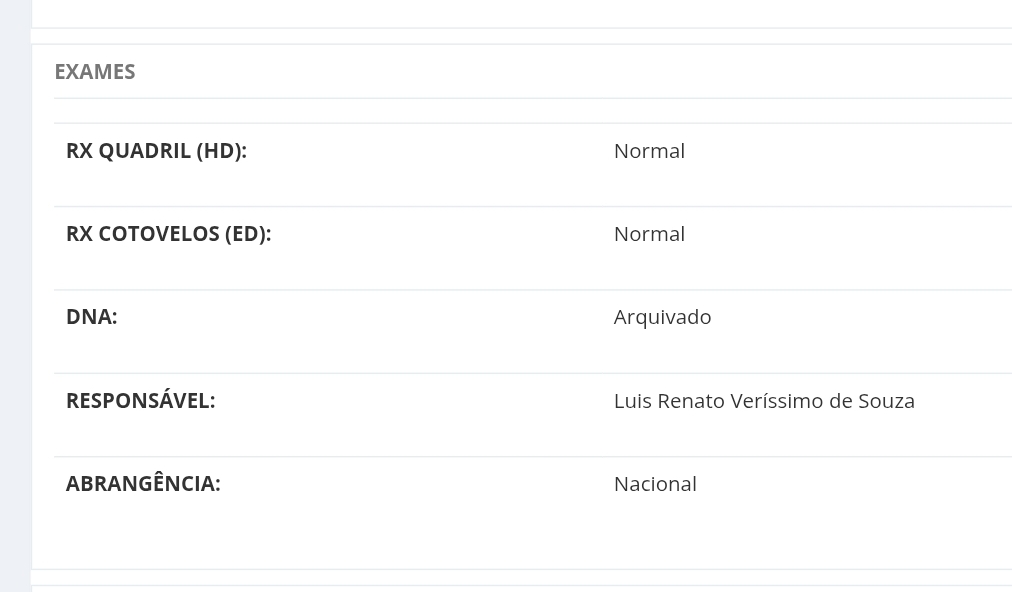The width and height of the screenshot is (1012, 592).
Task: Click the Normal result for RX Cotovelos
Action: tap(649, 234)
